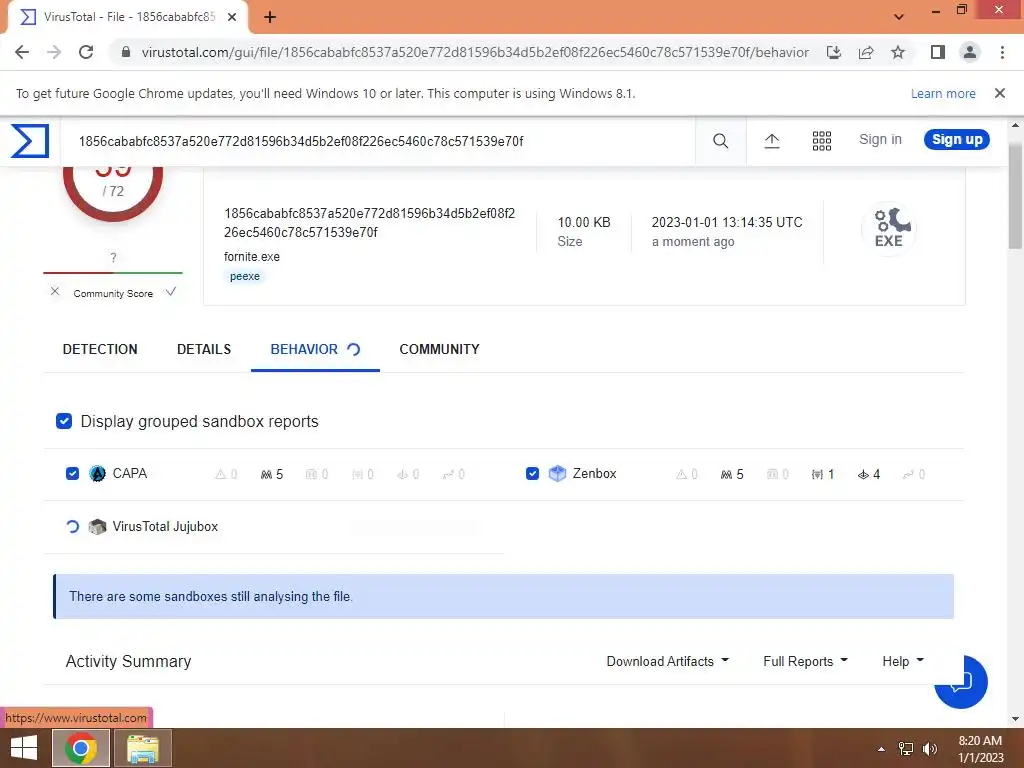Viewport: 1024px width, 768px height.
Task: Click the community score downvote X
Action: [55, 291]
